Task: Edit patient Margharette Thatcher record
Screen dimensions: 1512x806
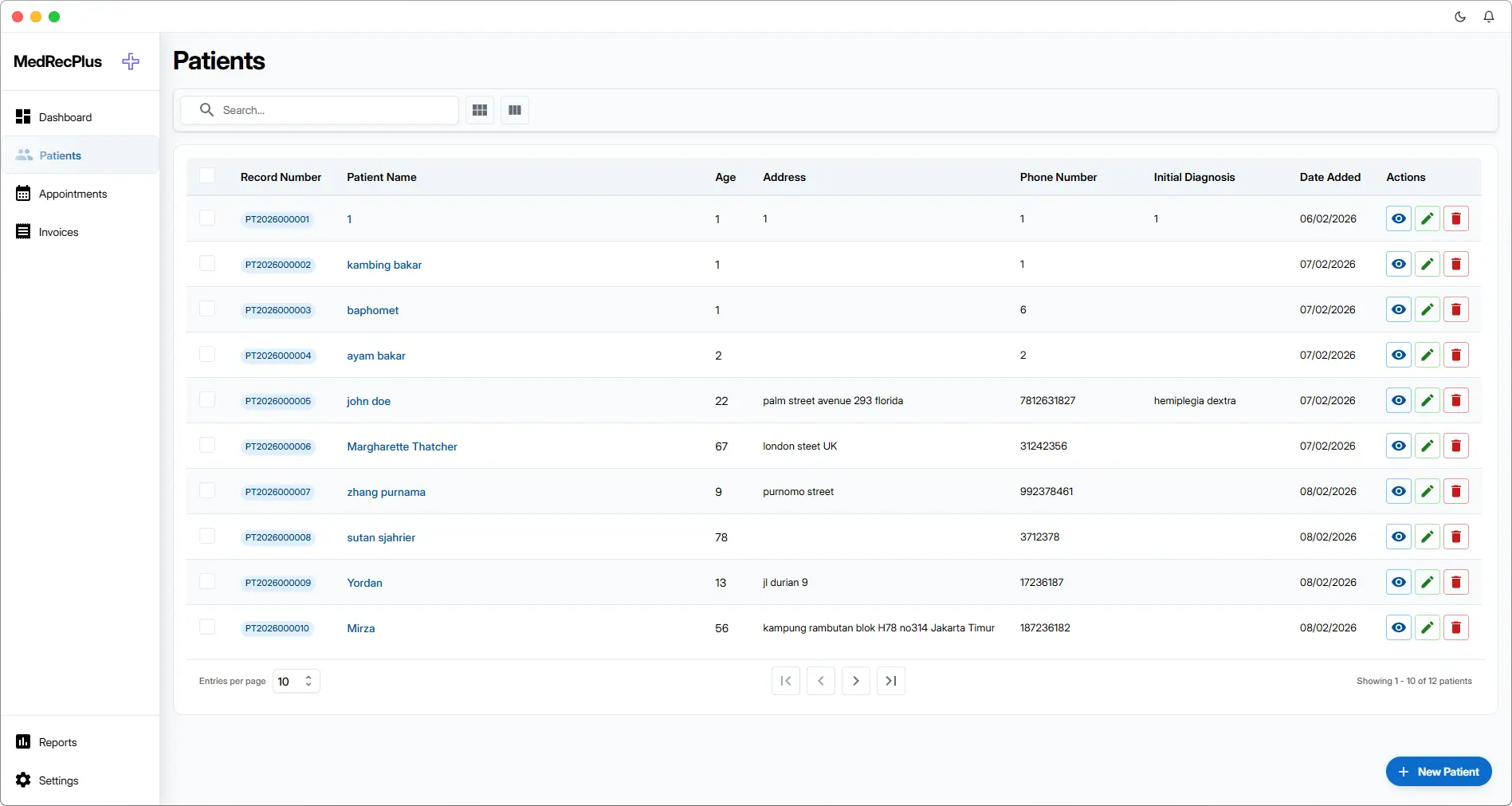Action: tap(1428, 446)
